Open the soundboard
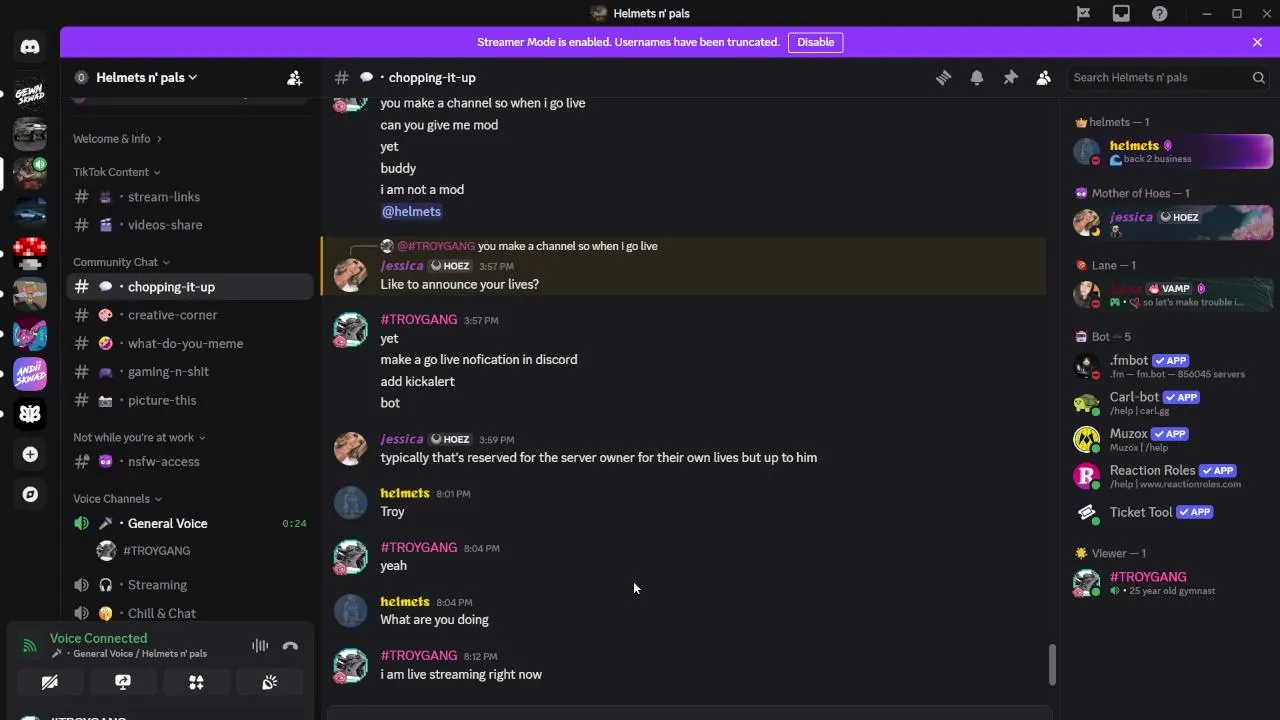Image resolution: width=1280 pixels, height=720 pixels. (269, 682)
